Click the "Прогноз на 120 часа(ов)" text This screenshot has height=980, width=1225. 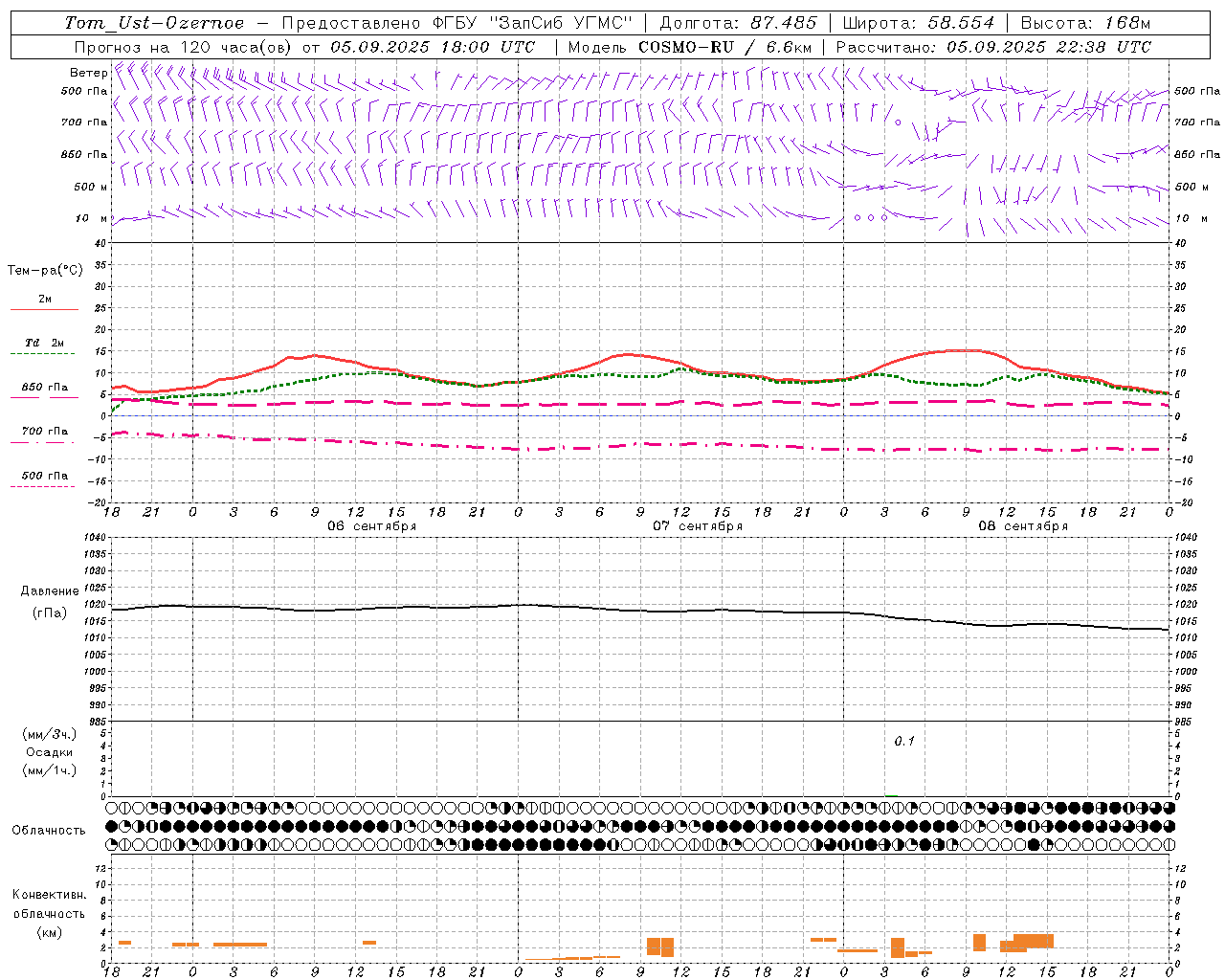[184, 47]
